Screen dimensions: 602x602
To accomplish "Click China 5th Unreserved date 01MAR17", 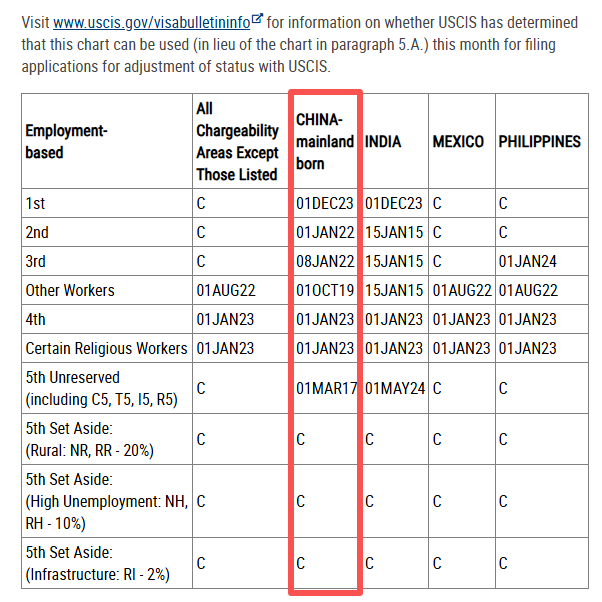I will pyautogui.click(x=326, y=388).
